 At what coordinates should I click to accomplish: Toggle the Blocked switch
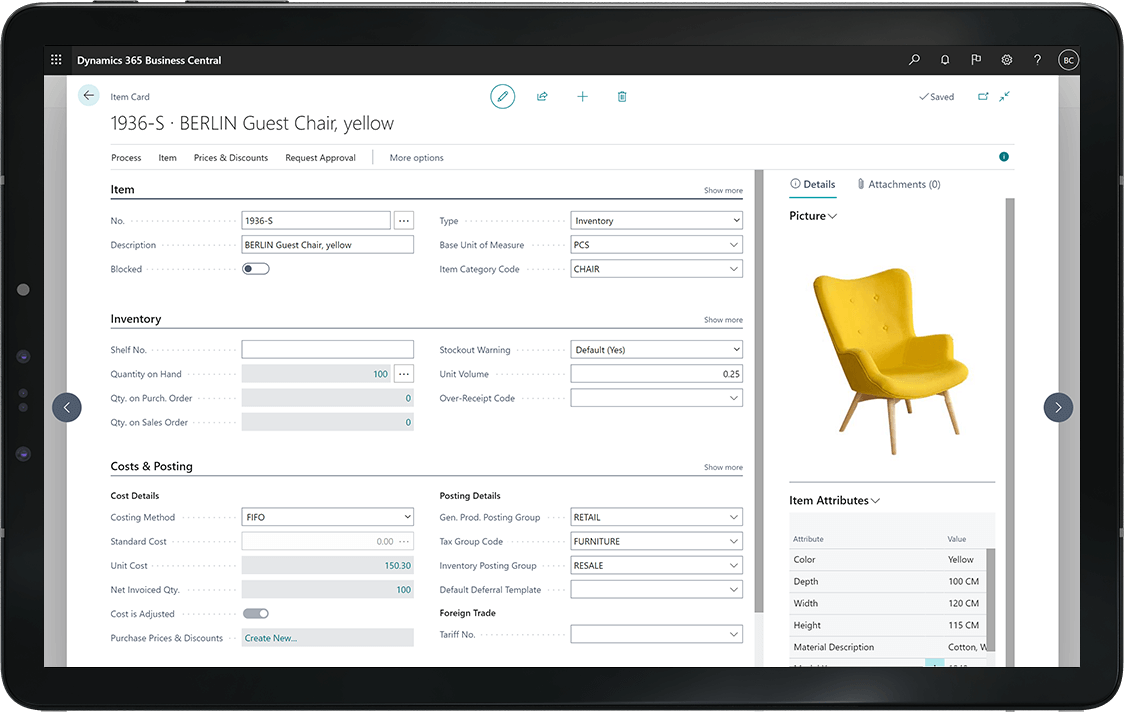(x=256, y=269)
